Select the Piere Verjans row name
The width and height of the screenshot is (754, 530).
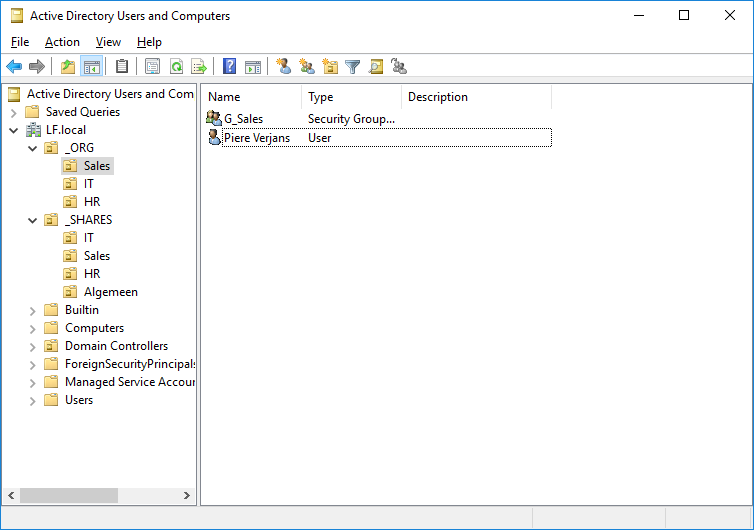(257, 138)
